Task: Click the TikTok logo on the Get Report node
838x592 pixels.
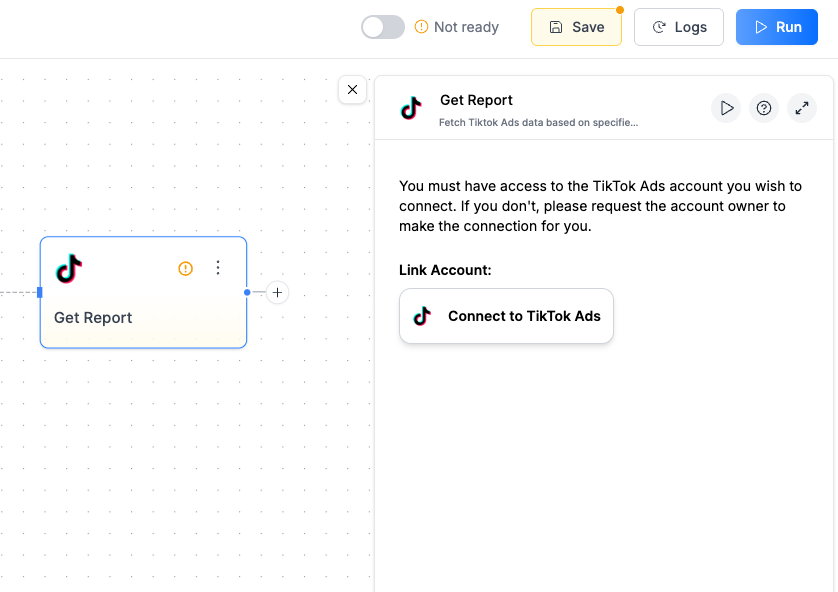Action: (x=69, y=268)
